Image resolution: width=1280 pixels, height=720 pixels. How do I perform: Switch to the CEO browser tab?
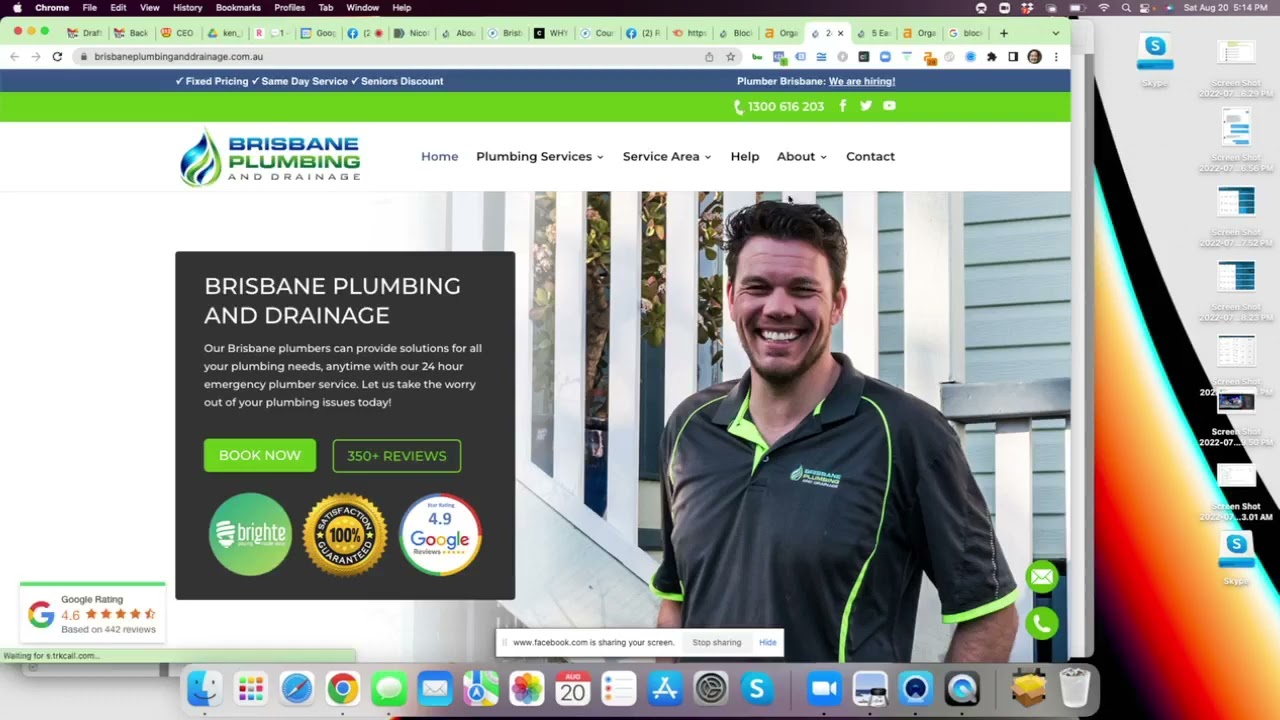tap(178, 33)
